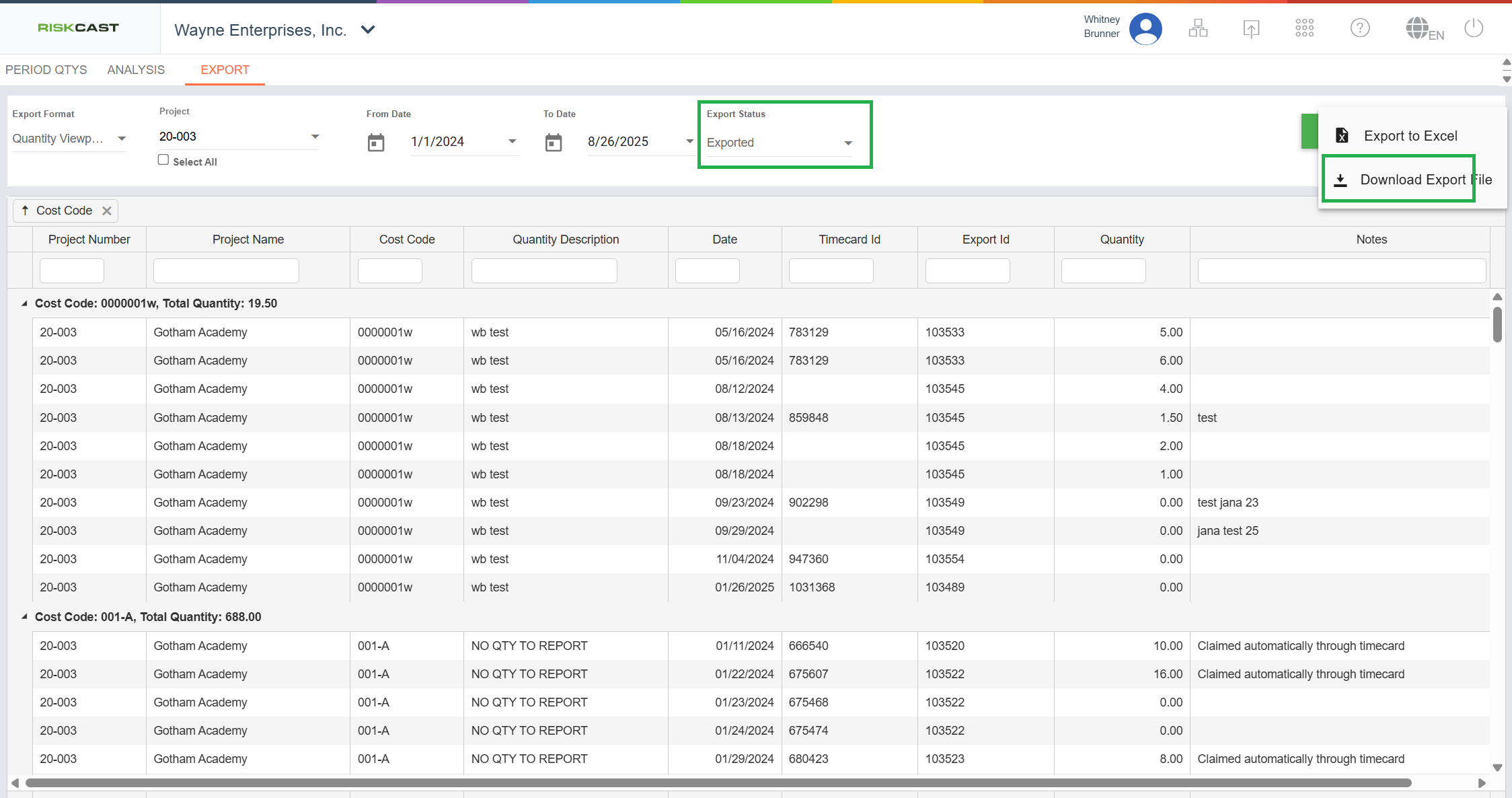The height and width of the screenshot is (798, 1512).
Task: Open the To Date calendar icon
Action: (554, 143)
